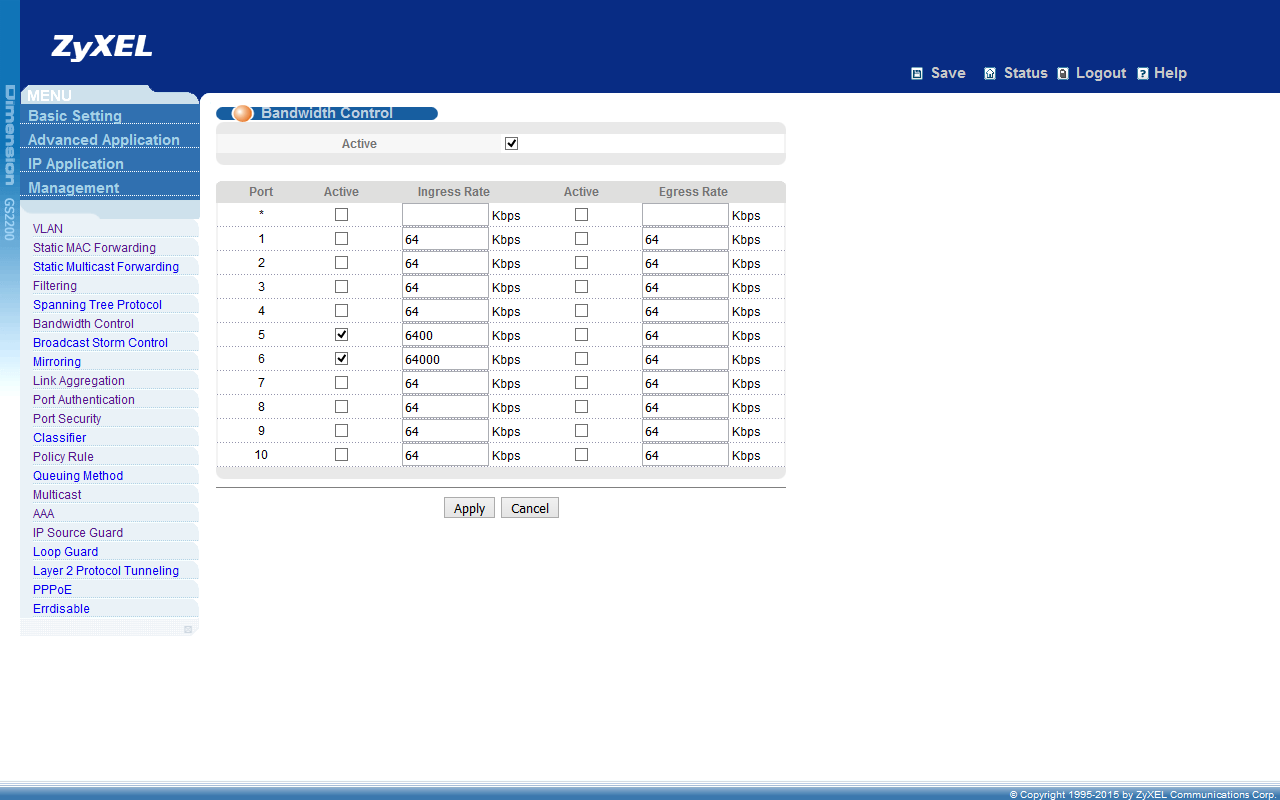Open Static Multicast Forwarding

click(x=106, y=267)
